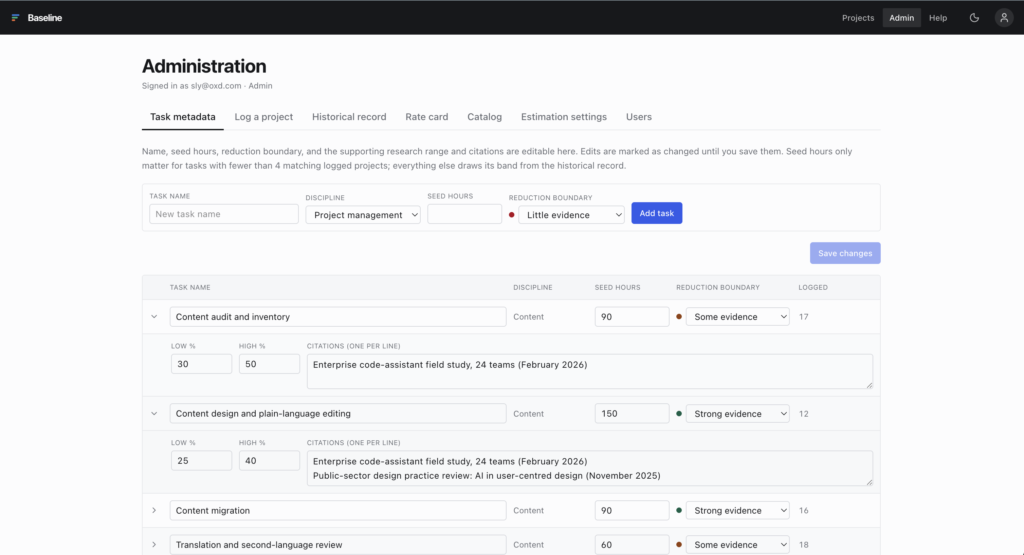Edit Translation and second-language review name field

tap(338, 545)
